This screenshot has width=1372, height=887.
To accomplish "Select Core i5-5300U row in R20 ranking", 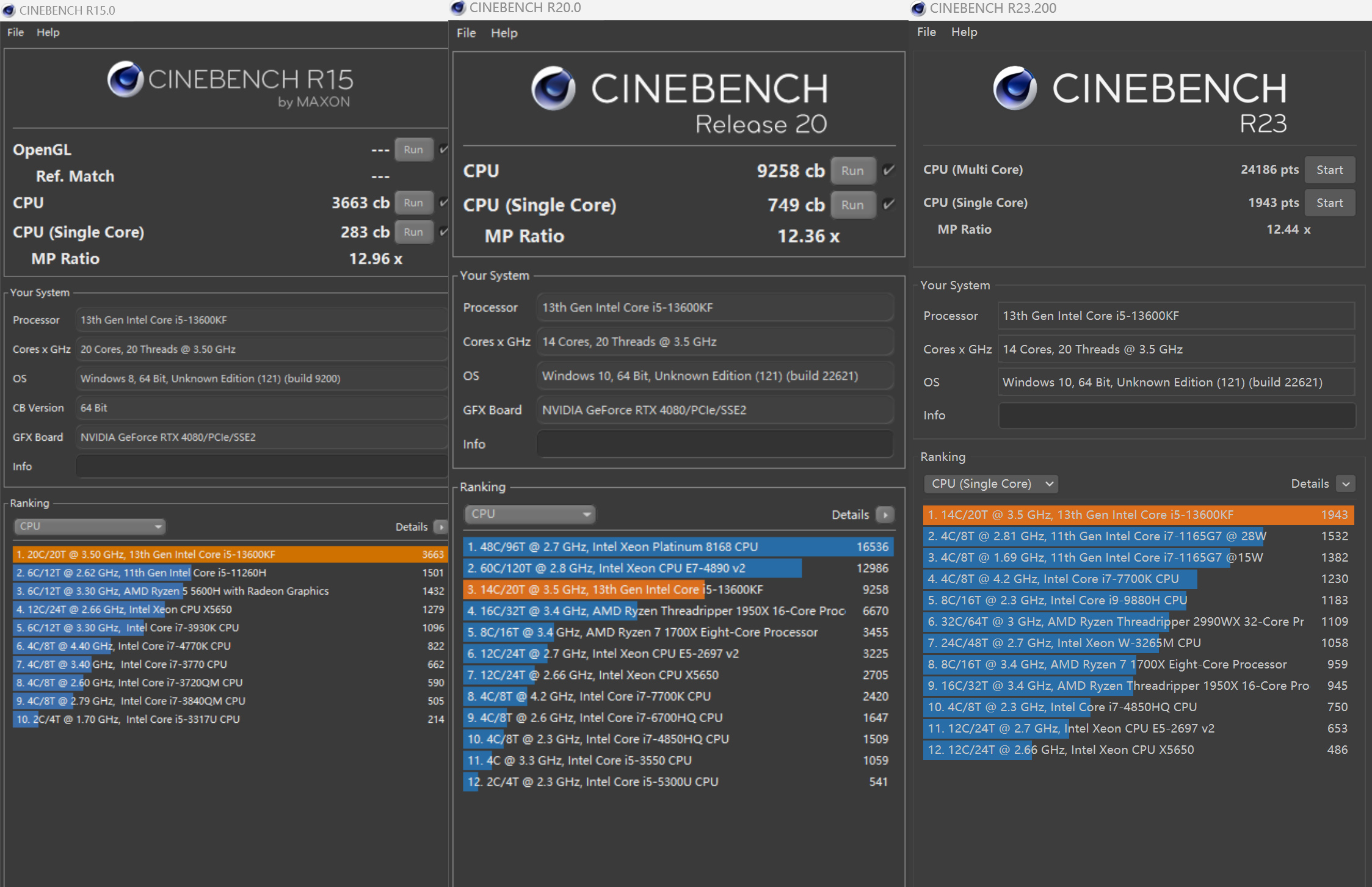I will (x=678, y=782).
